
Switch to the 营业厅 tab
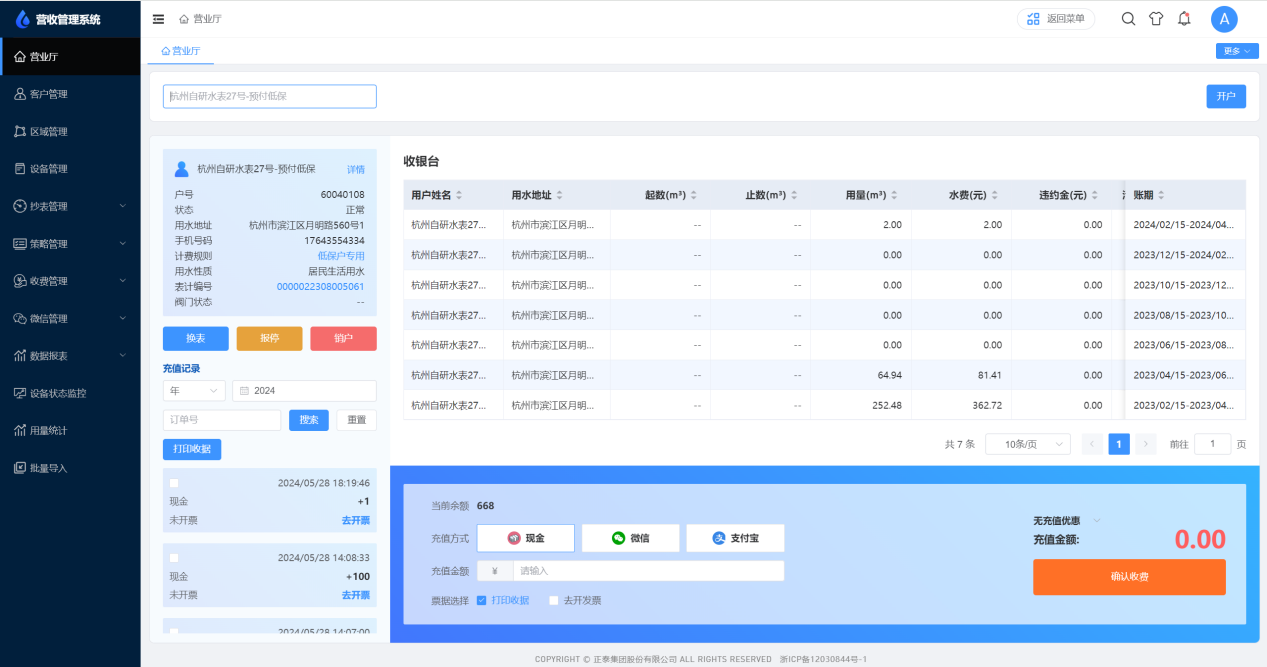[x=181, y=51]
